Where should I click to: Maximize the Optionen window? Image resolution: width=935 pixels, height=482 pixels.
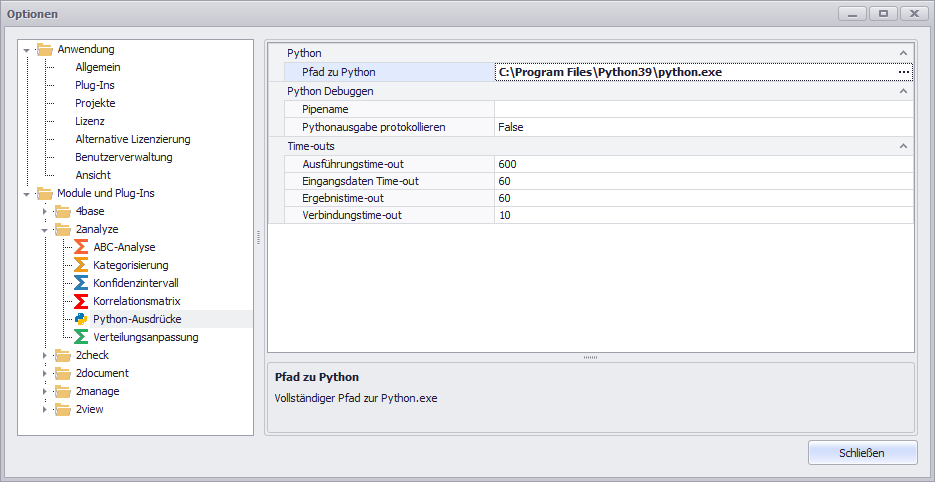883,14
